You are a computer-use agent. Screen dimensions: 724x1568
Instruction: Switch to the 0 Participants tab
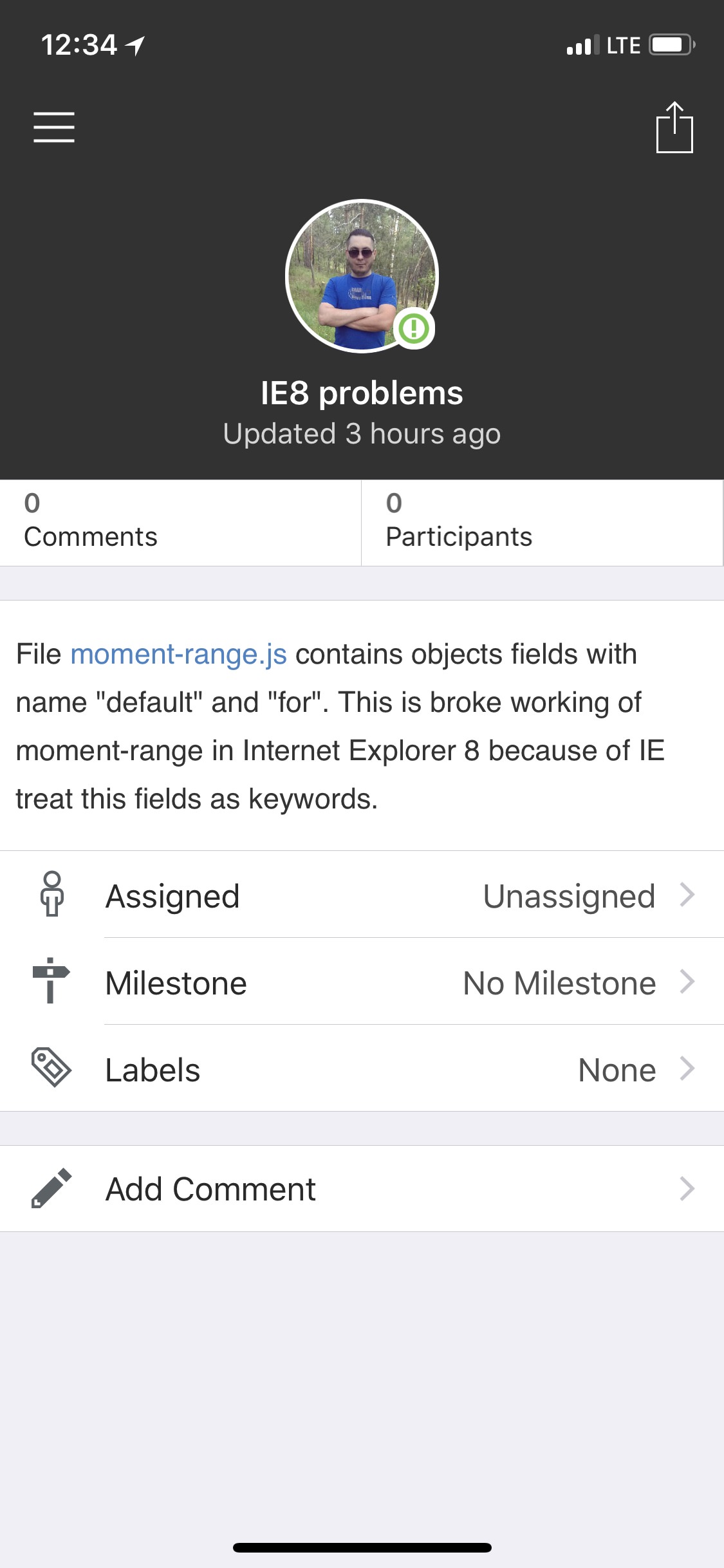(x=542, y=523)
